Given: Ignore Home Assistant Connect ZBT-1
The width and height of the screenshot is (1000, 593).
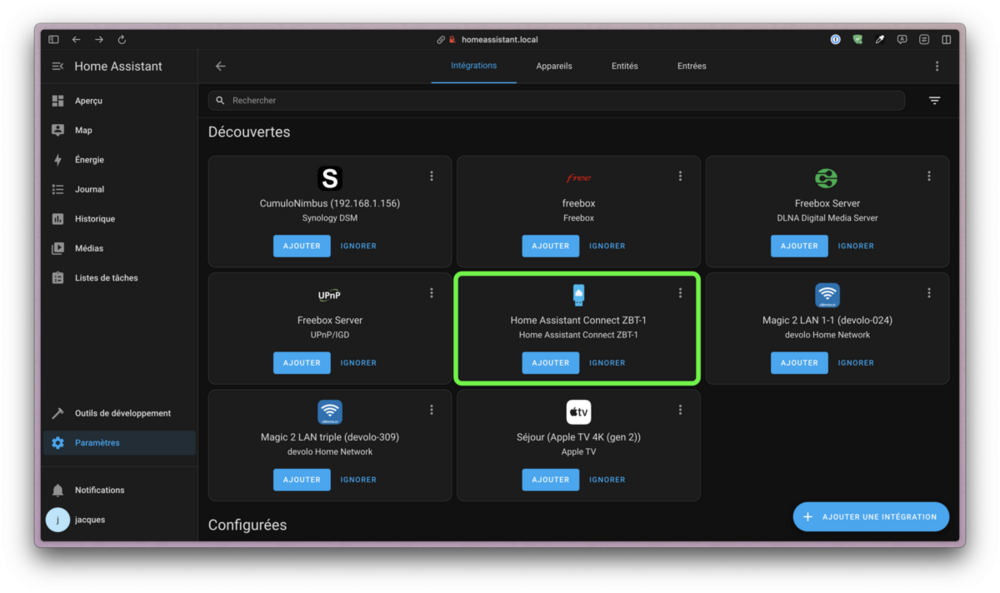Looking at the screenshot, I should [607, 362].
